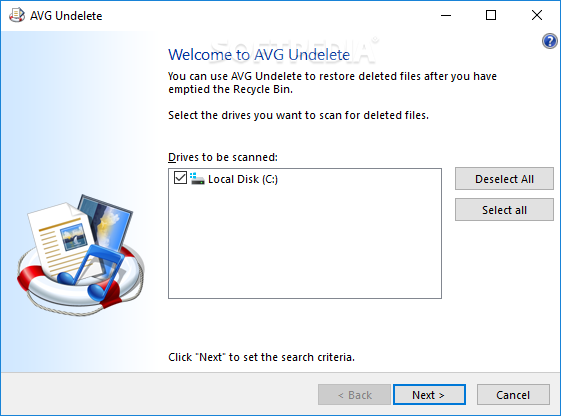Close the AVG Undelete window
Image resolution: width=561 pixels, height=416 pixels.
click(x=537, y=15)
